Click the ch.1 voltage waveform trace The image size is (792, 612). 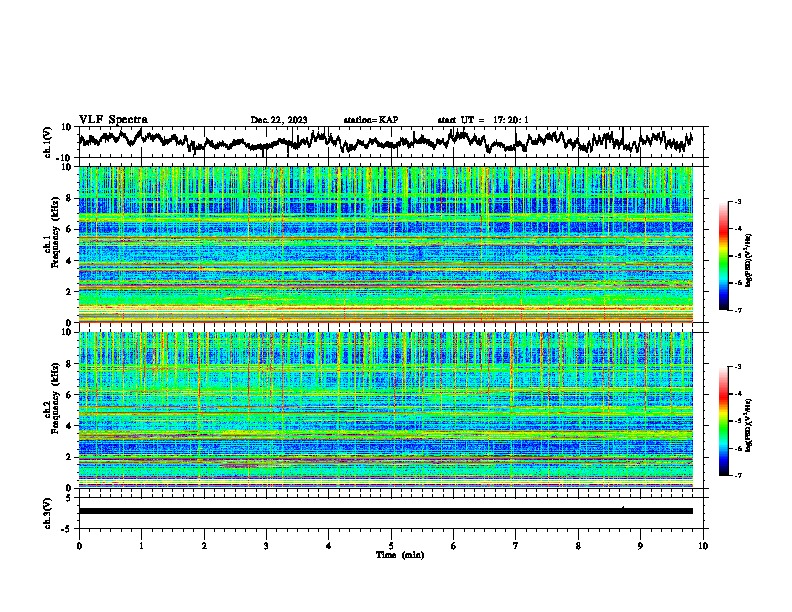pyautogui.click(x=385, y=141)
